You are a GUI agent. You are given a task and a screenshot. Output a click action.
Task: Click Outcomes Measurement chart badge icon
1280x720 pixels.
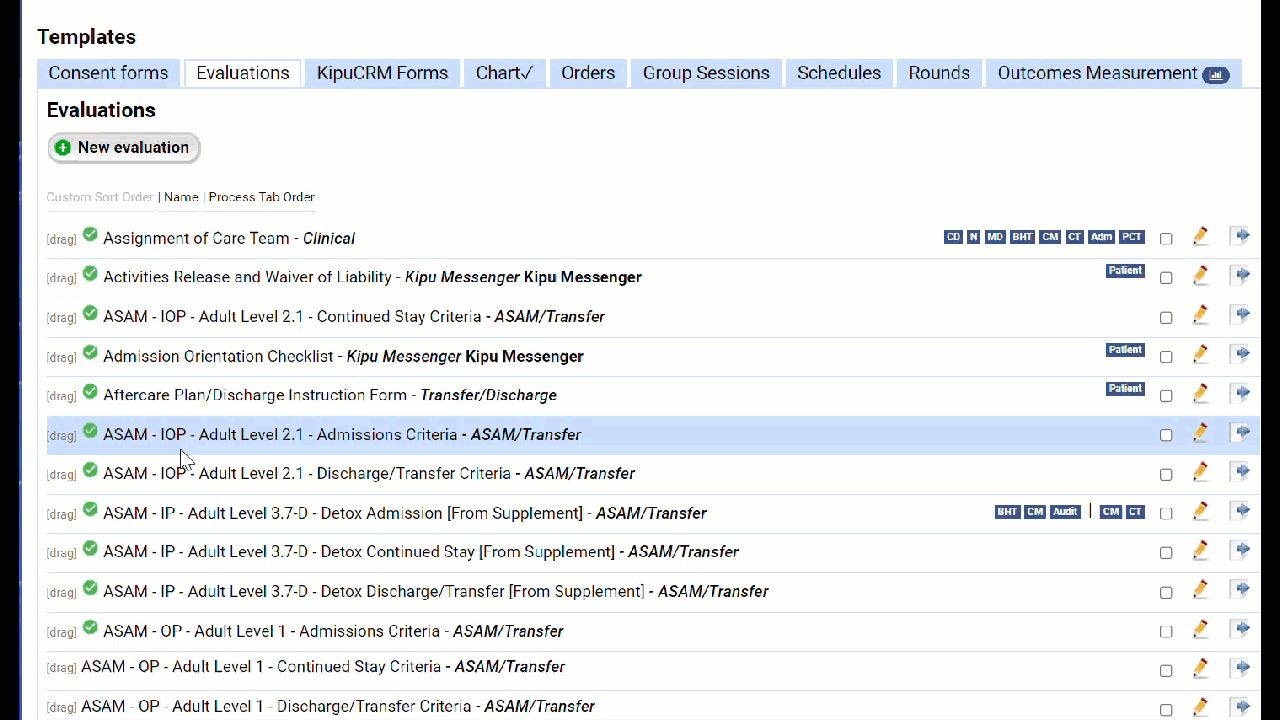1216,74
